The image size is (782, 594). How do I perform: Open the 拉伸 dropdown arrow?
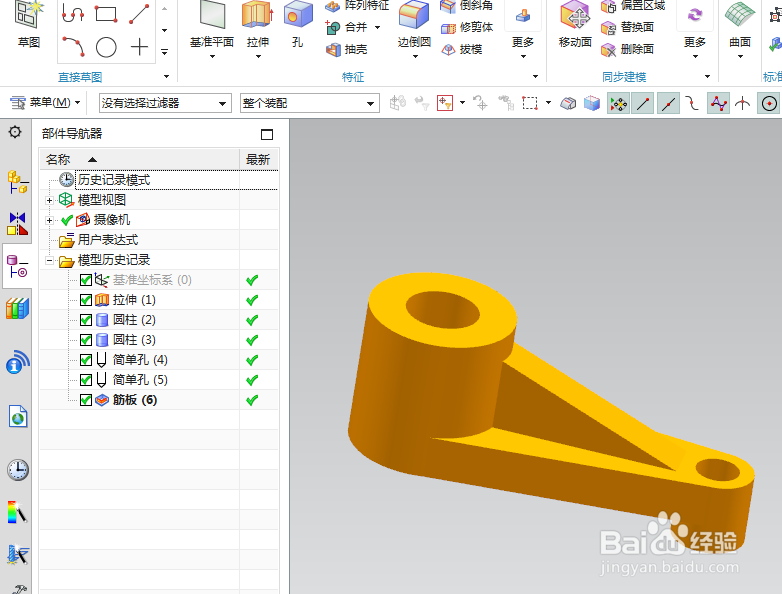click(x=258, y=56)
